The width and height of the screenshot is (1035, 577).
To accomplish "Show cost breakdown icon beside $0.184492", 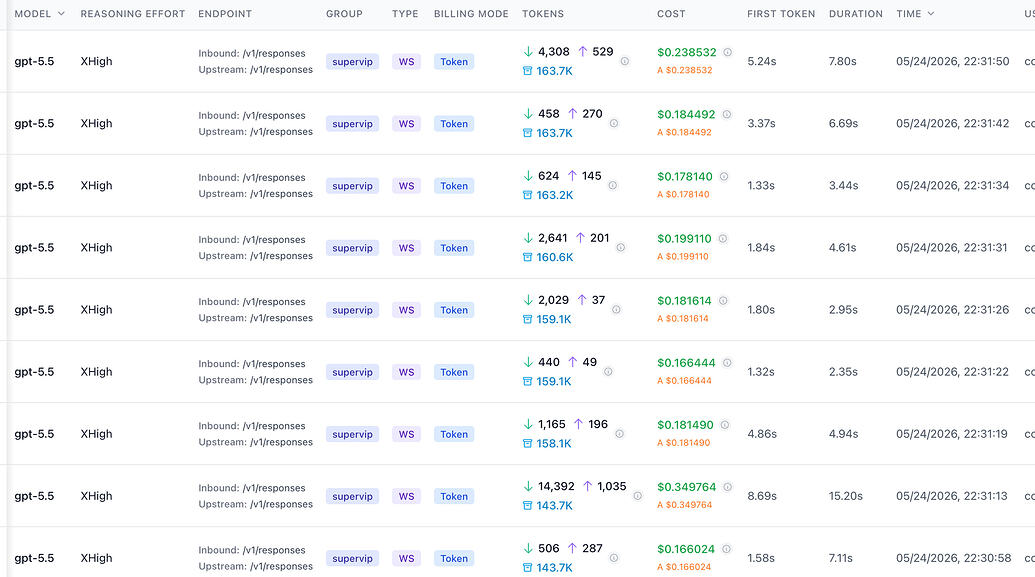I will point(727,114).
